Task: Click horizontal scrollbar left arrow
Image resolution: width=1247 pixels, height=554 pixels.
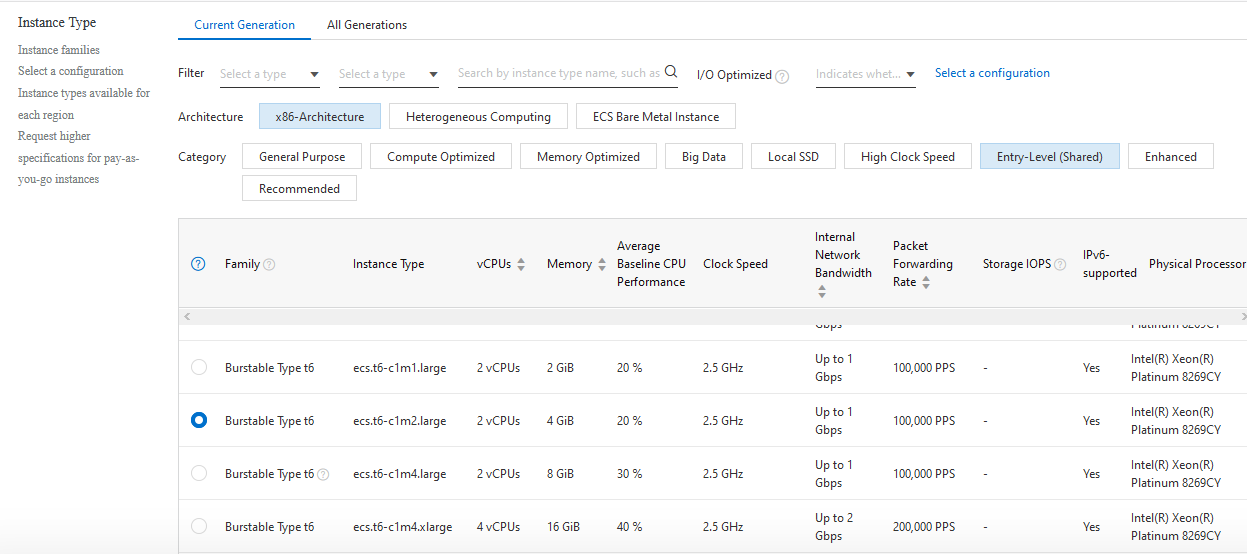Action: tap(185, 316)
